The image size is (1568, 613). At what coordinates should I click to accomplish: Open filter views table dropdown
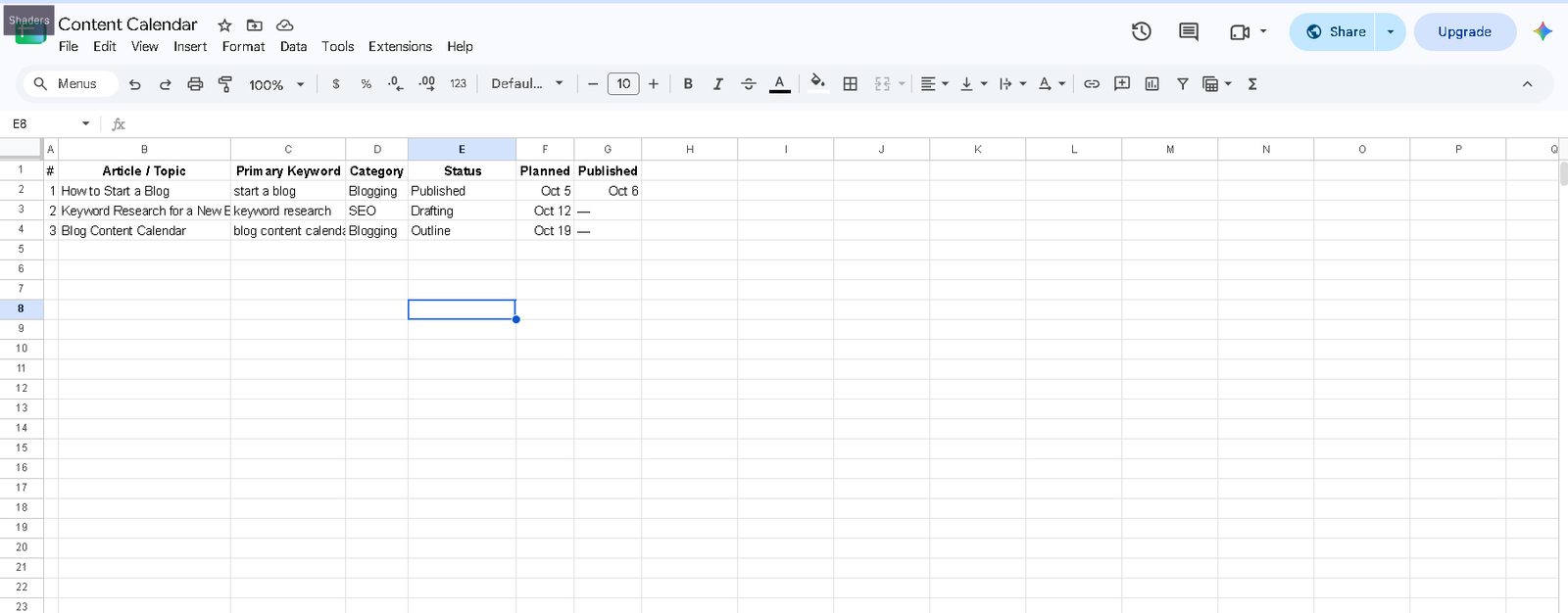[1217, 84]
